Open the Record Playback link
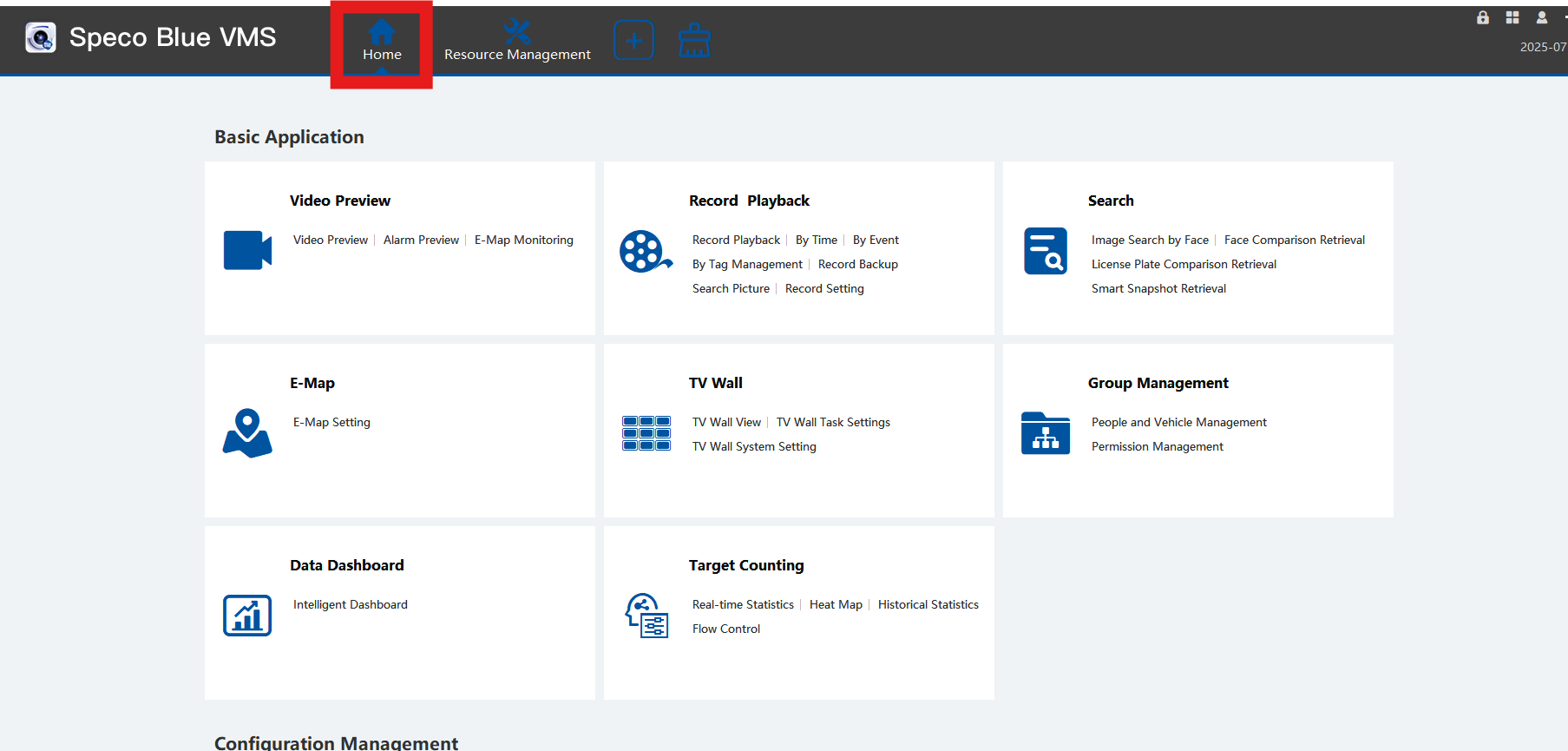The image size is (1568, 751). pyautogui.click(x=736, y=240)
